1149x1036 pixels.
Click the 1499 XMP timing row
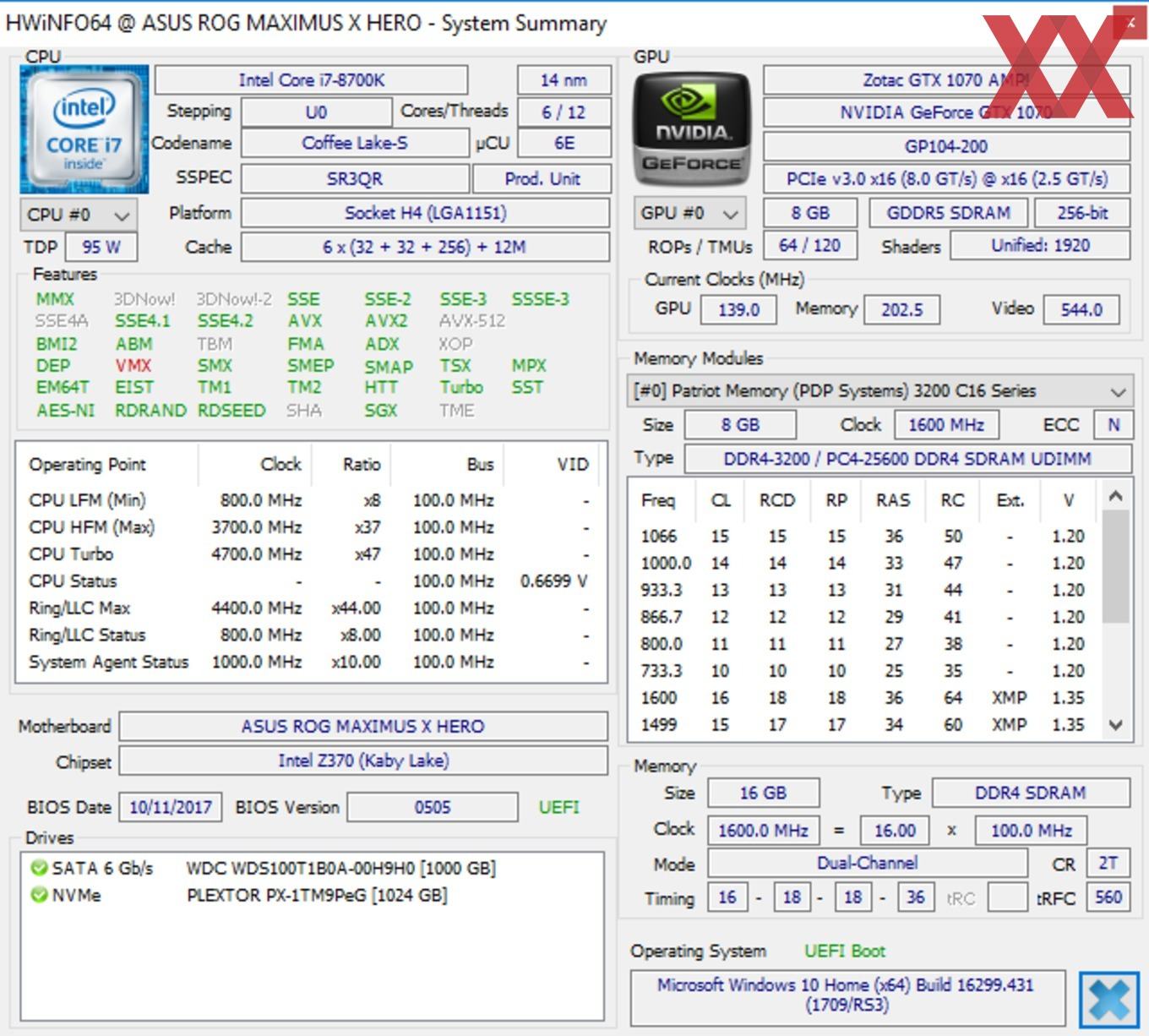point(863,725)
